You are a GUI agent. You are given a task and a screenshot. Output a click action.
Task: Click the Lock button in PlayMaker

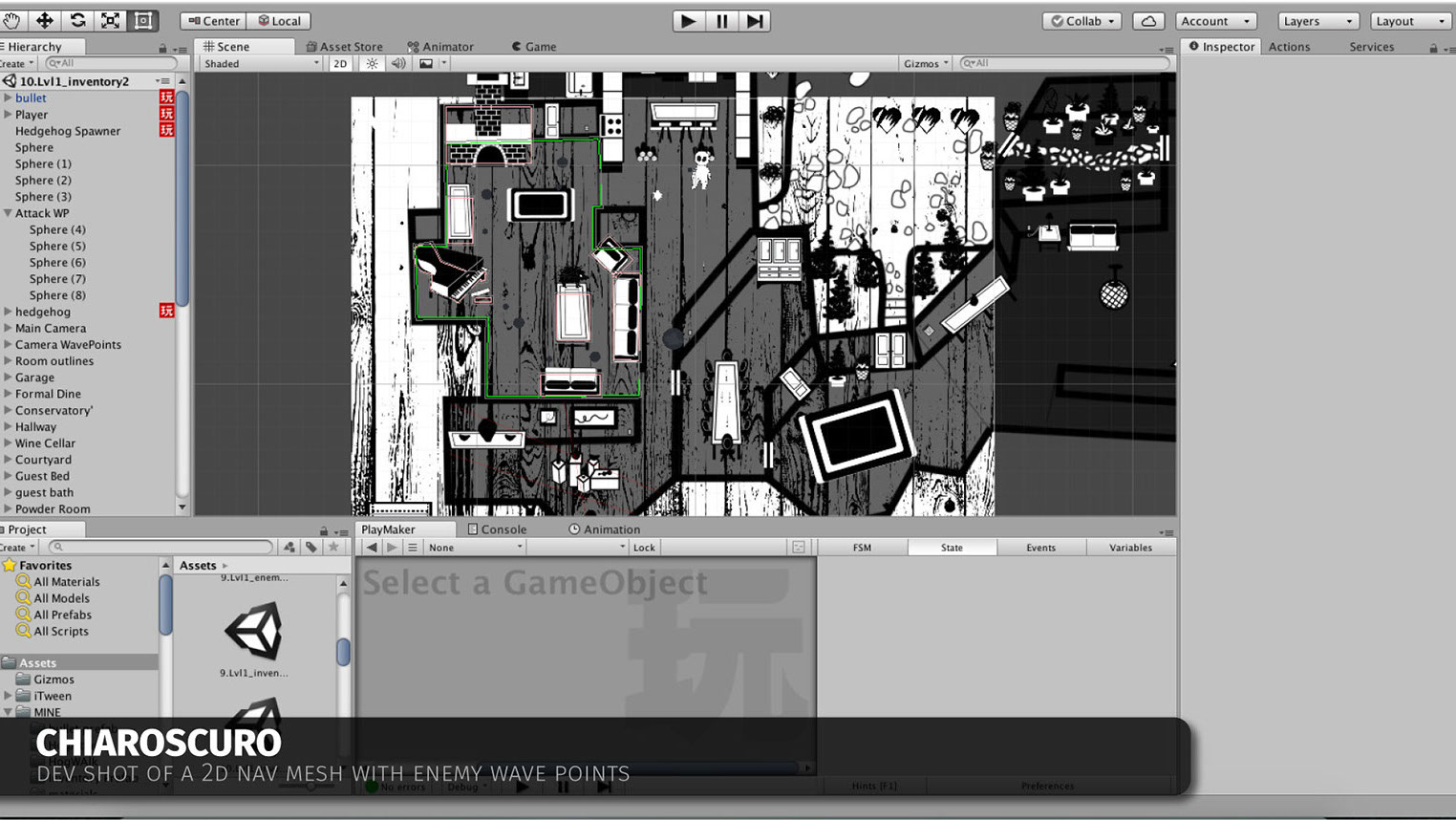click(644, 548)
